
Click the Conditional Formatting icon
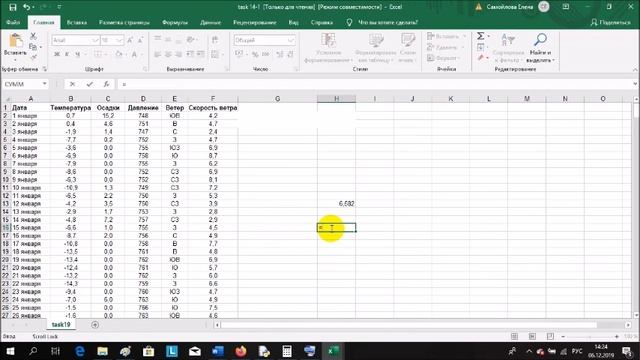[x=328, y=40]
